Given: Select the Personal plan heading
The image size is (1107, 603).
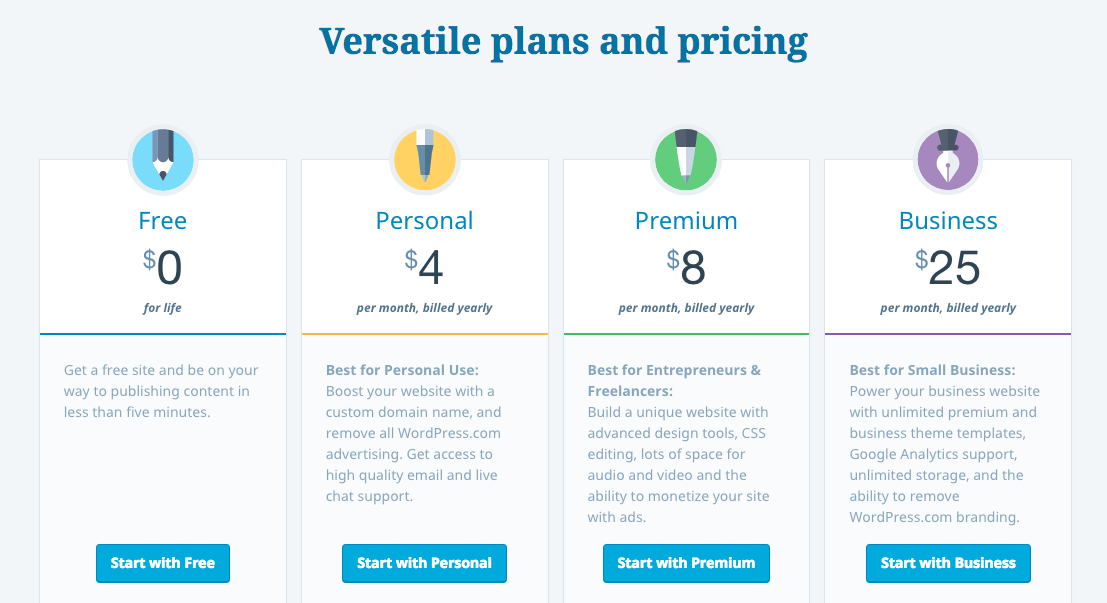Looking at the screenshot, I should pyautogui.click(x=424, y=221).
